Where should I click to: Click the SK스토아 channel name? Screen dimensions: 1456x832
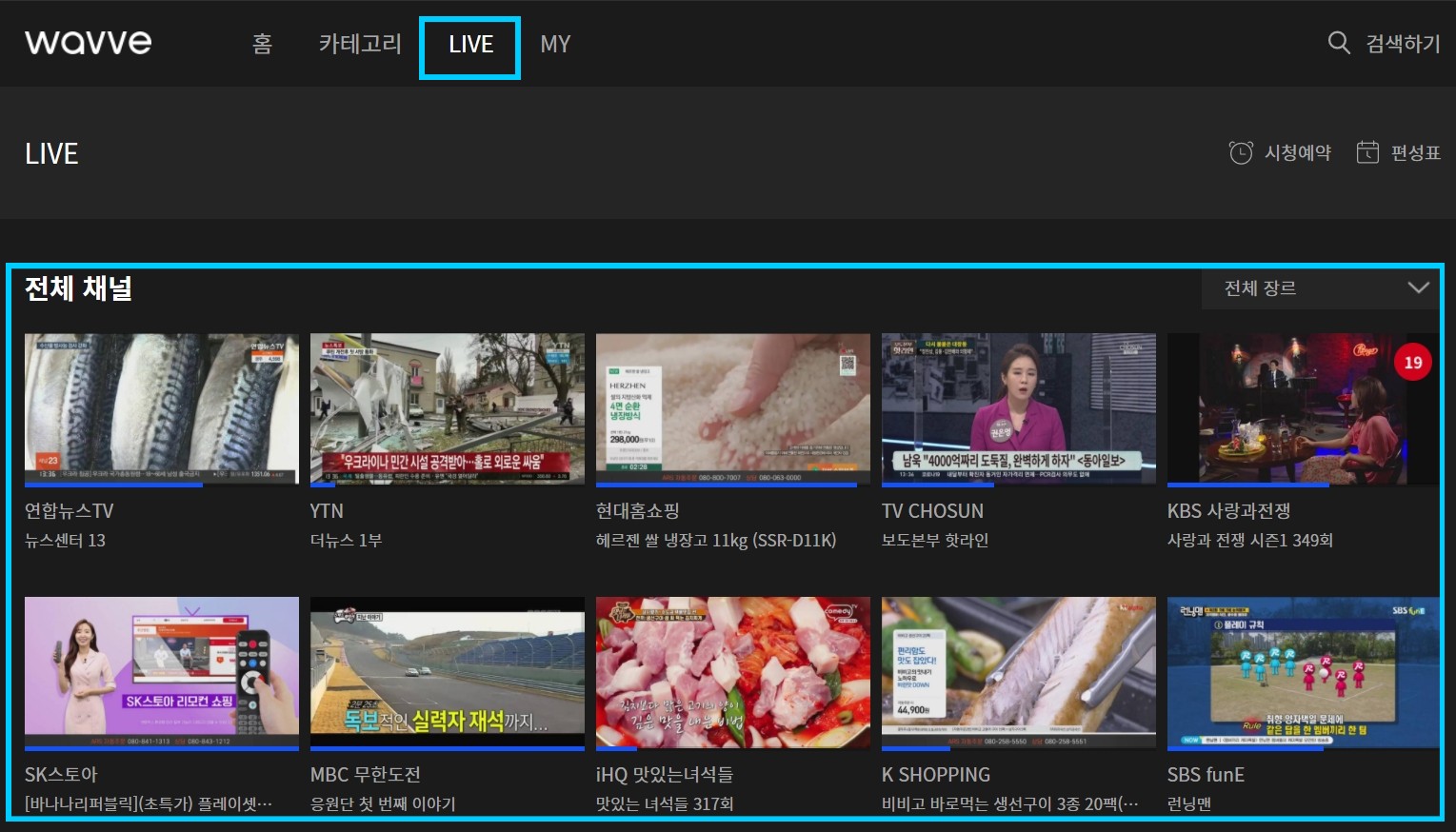[61, 775]
